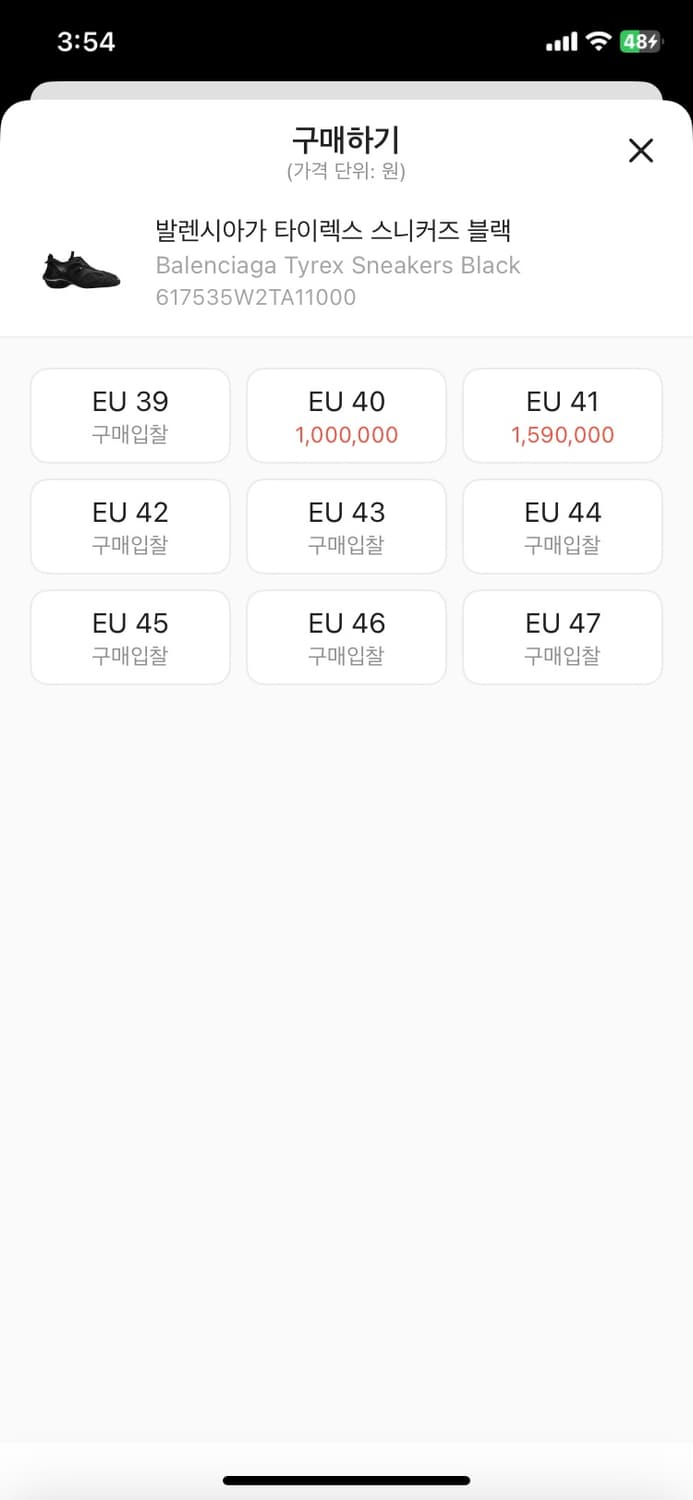Screen dimensions: 693x1500
Task: Tap the battery charging indicator
Action: (x=640, y=40)
